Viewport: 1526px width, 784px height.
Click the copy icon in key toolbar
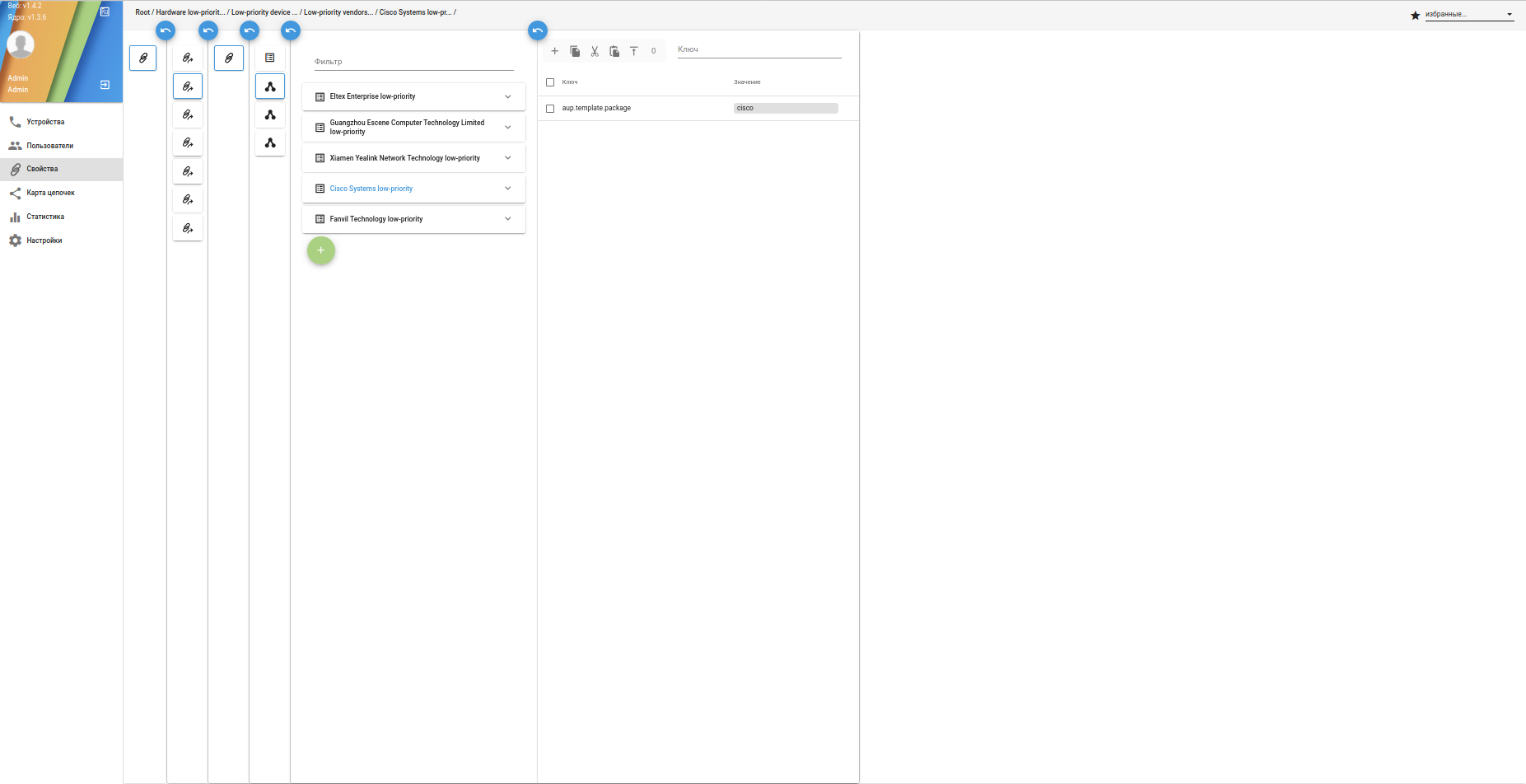pyautogui.click(x=575, y=51)
